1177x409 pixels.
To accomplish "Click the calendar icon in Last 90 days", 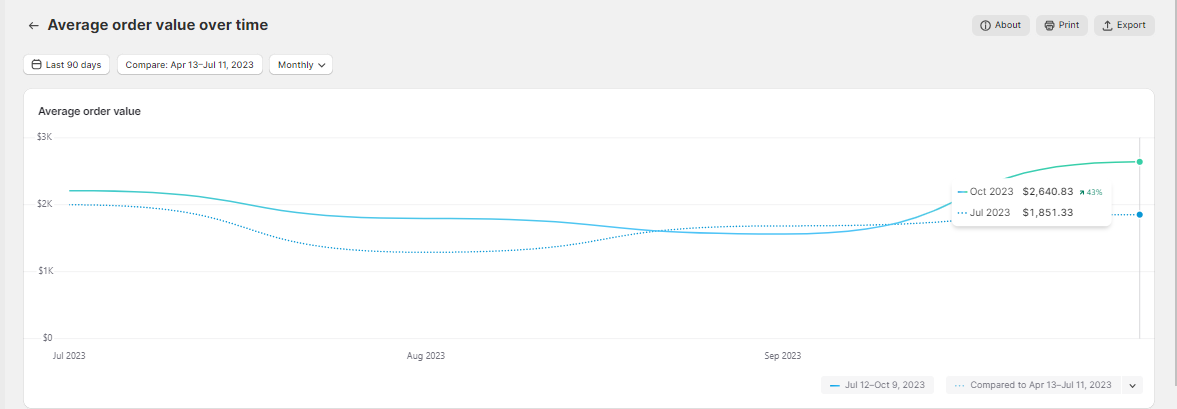I will 36,65.
